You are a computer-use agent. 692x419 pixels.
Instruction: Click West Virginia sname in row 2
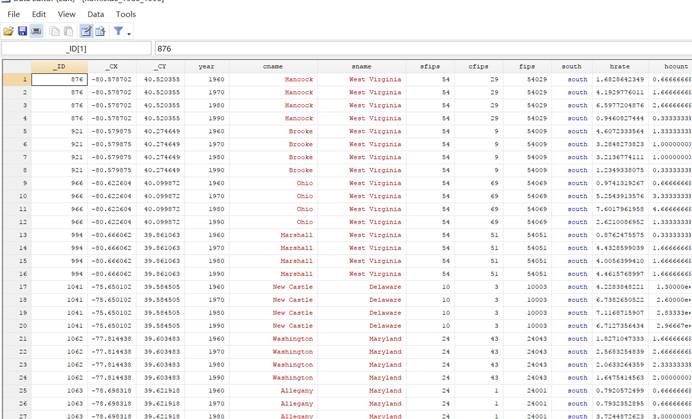point(375,92)
